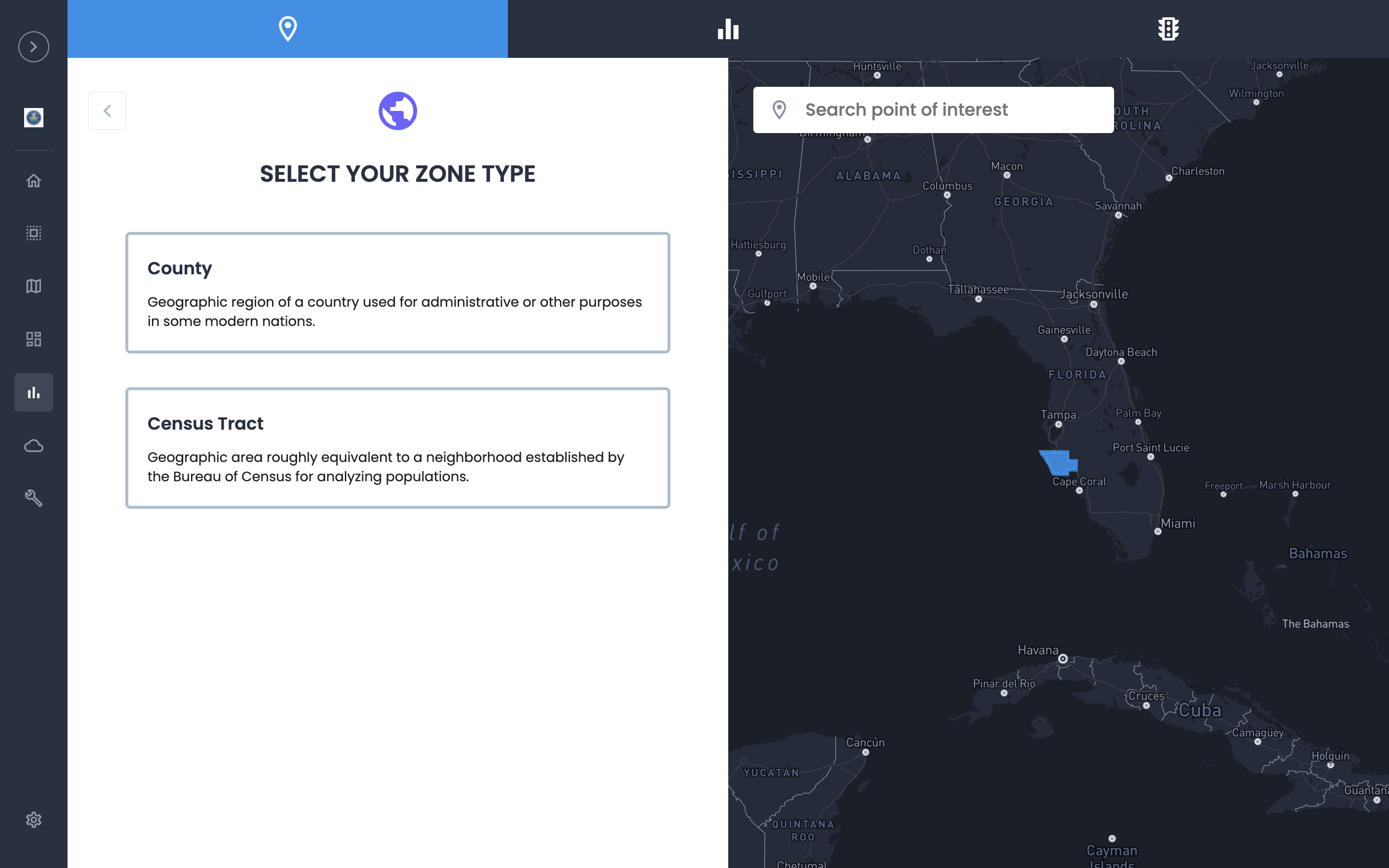1389x868 pixels.
Task: Click the purple globe icon above the title
Action: (397, 111)
